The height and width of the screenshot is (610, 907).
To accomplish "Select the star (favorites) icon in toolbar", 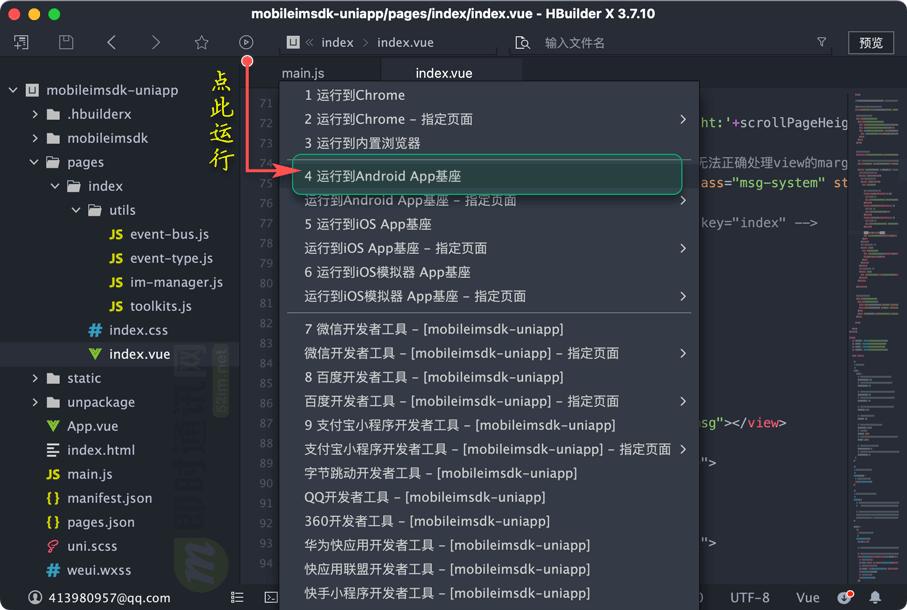I will coord(201,43).
